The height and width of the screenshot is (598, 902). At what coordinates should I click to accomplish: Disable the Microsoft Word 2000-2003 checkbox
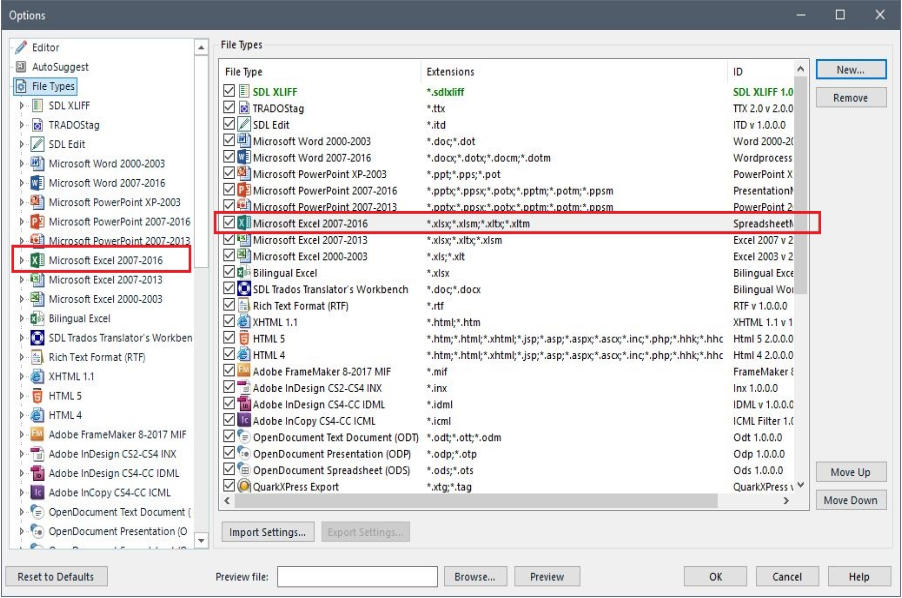click(x=229, y=140)
